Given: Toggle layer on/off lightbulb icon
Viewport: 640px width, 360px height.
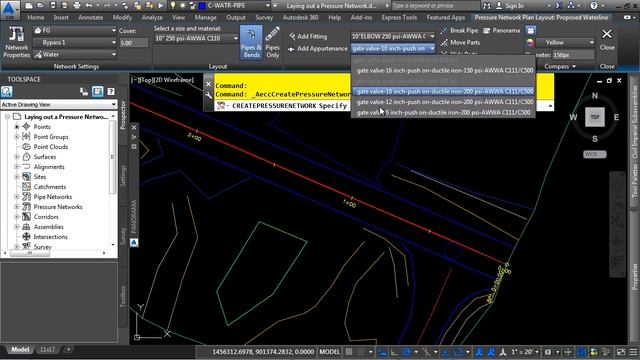Looking at the screenshot, I should click(x=173, y=6).
